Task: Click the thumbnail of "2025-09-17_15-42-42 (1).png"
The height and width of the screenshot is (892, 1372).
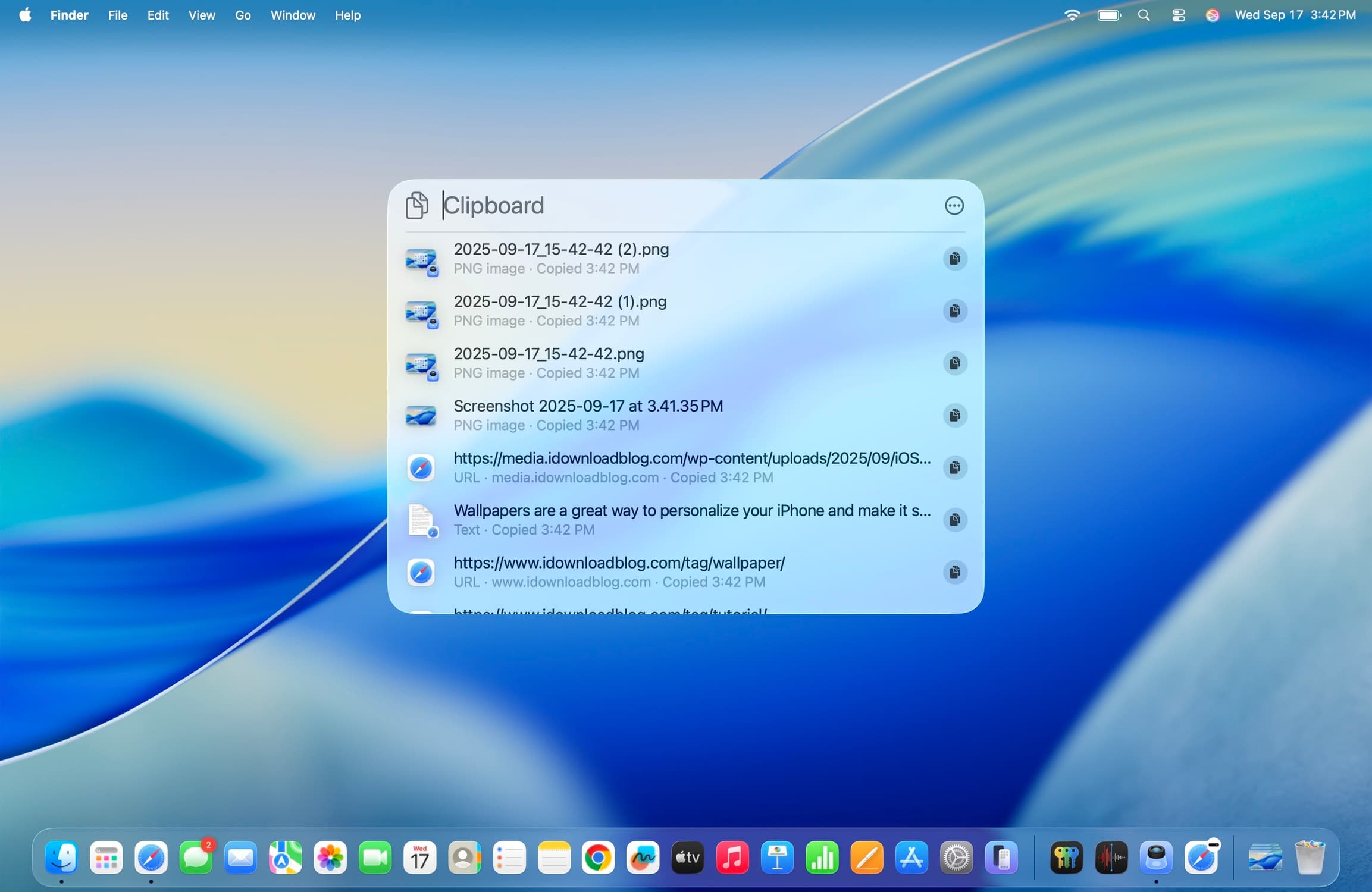Action: pyautogui.click(x=421, y=311)
